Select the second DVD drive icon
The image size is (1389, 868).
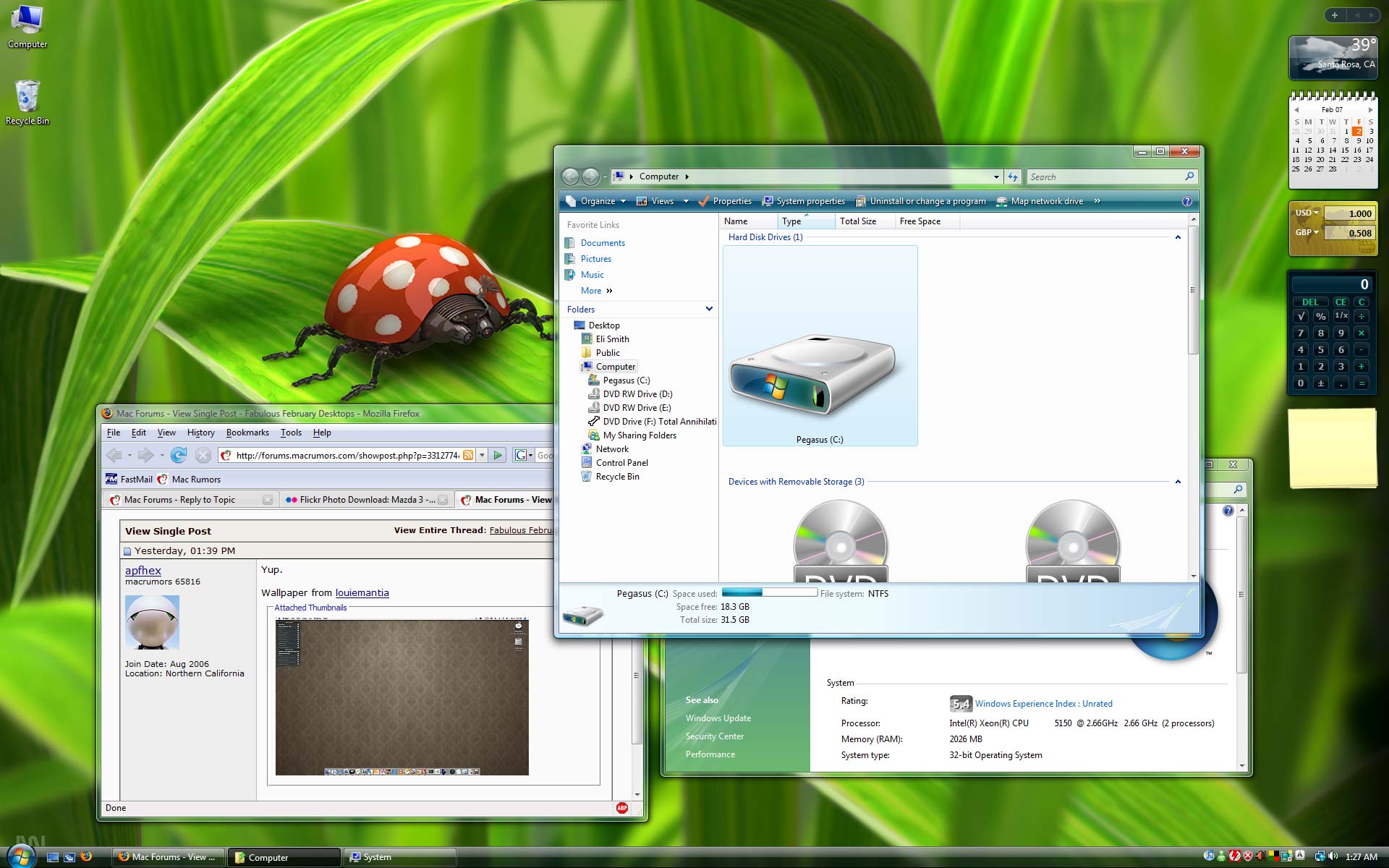point(1073,540)
